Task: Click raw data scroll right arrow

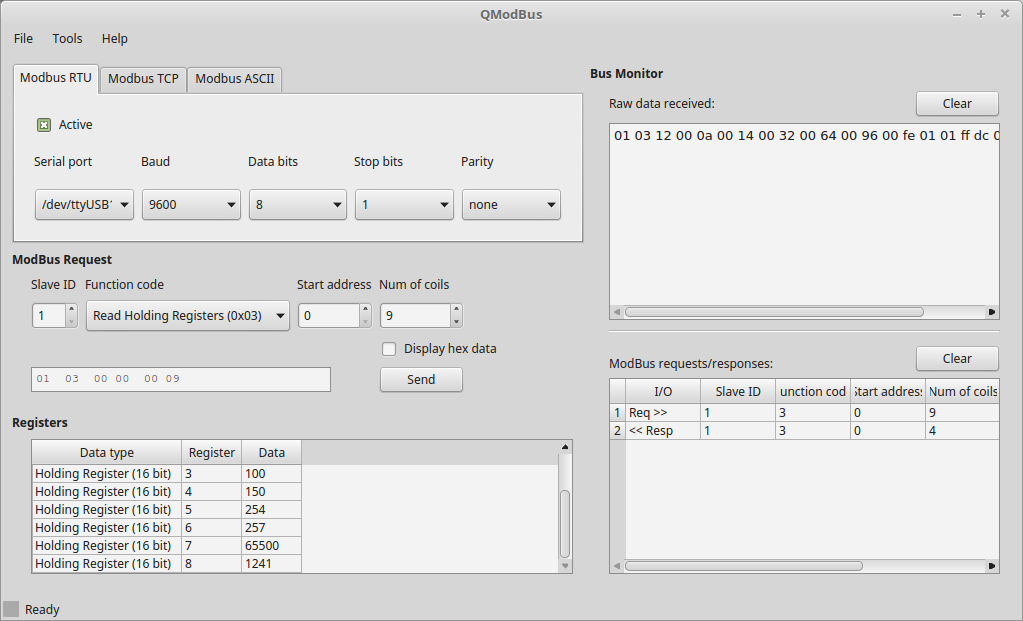Action: (x=992, y=312)
